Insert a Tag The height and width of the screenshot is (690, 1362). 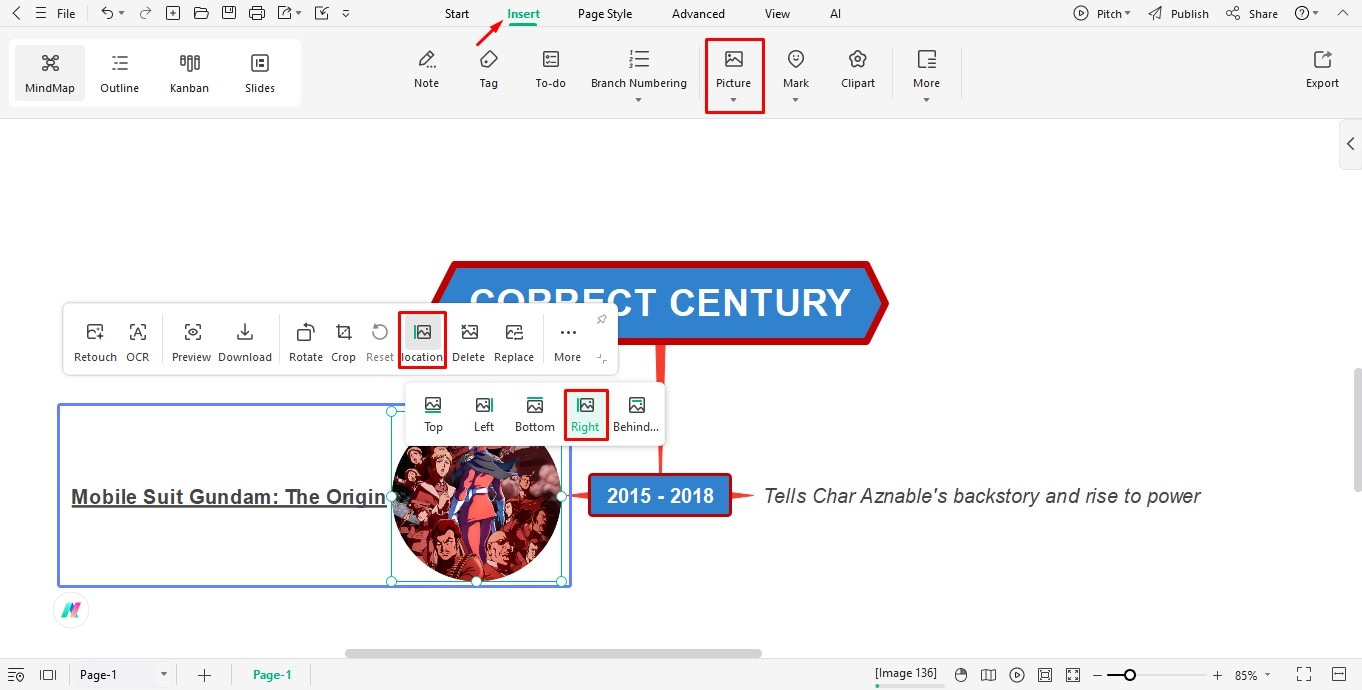pyautogui.click(x=489, y=70)
